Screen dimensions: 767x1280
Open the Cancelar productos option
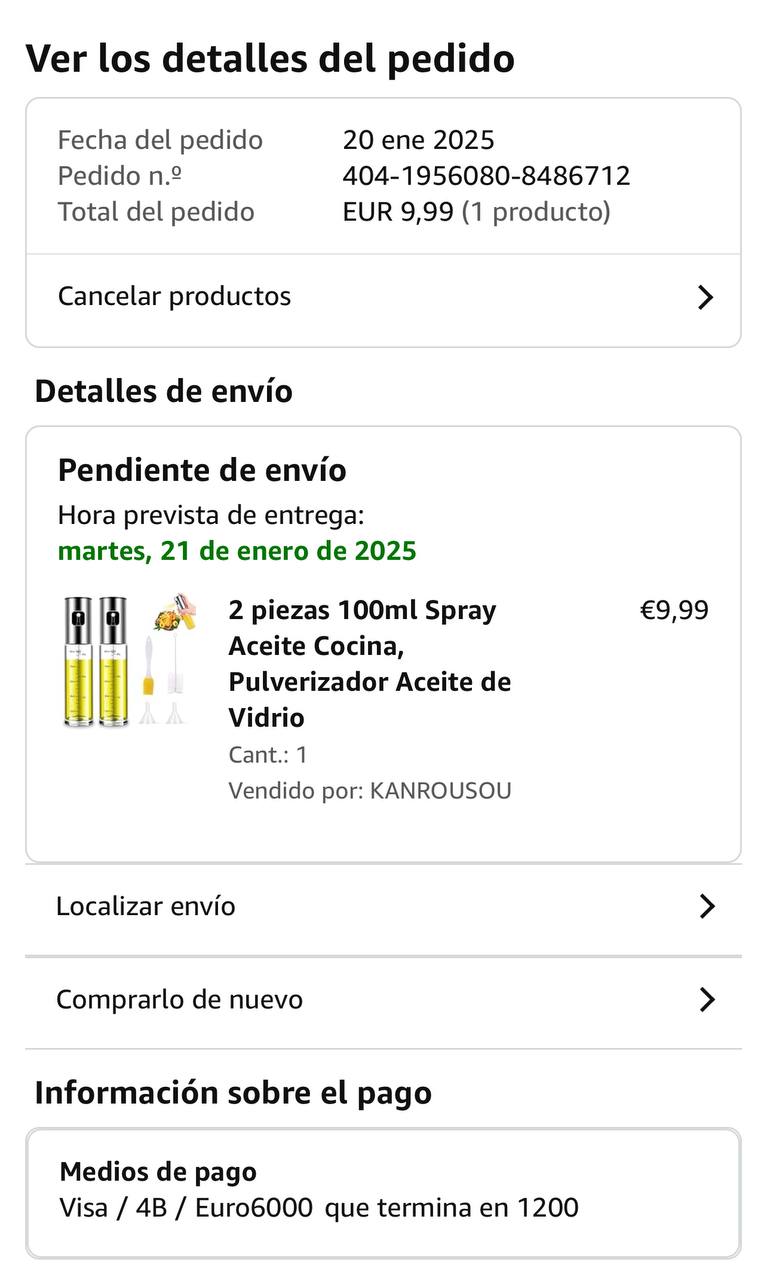pyautogui.click(x=174, y=296)
